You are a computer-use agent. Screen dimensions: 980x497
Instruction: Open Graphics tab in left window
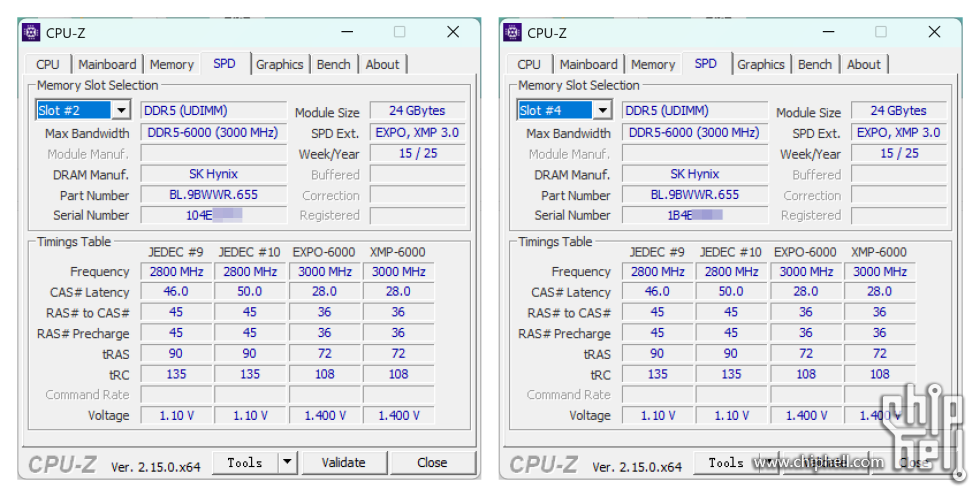(279, 64)
